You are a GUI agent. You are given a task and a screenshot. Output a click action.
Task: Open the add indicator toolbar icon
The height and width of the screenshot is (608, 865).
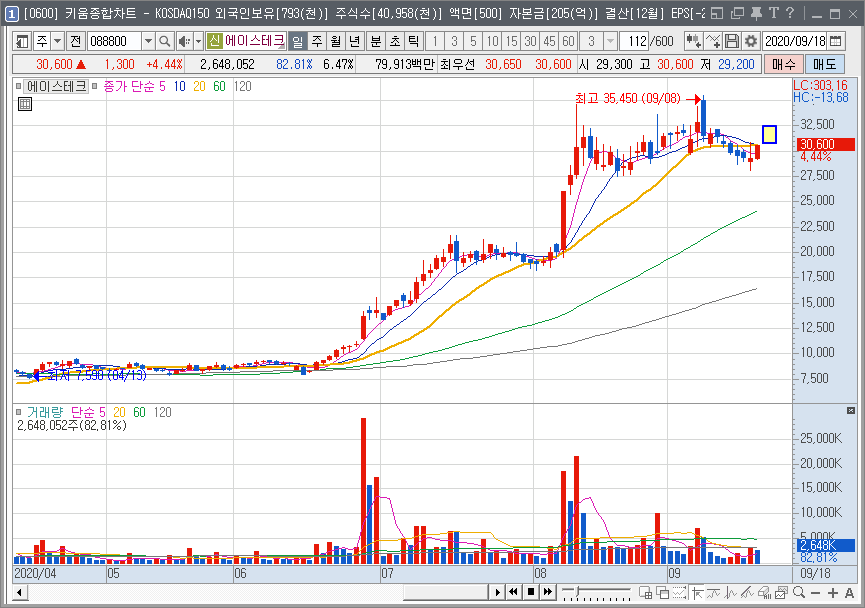693,41
